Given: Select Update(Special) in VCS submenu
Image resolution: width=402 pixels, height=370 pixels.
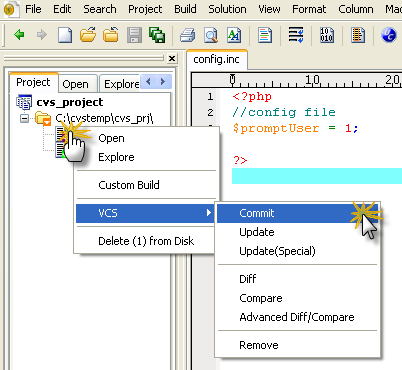Looking at the screenshot, I should [x=297, y=251].
